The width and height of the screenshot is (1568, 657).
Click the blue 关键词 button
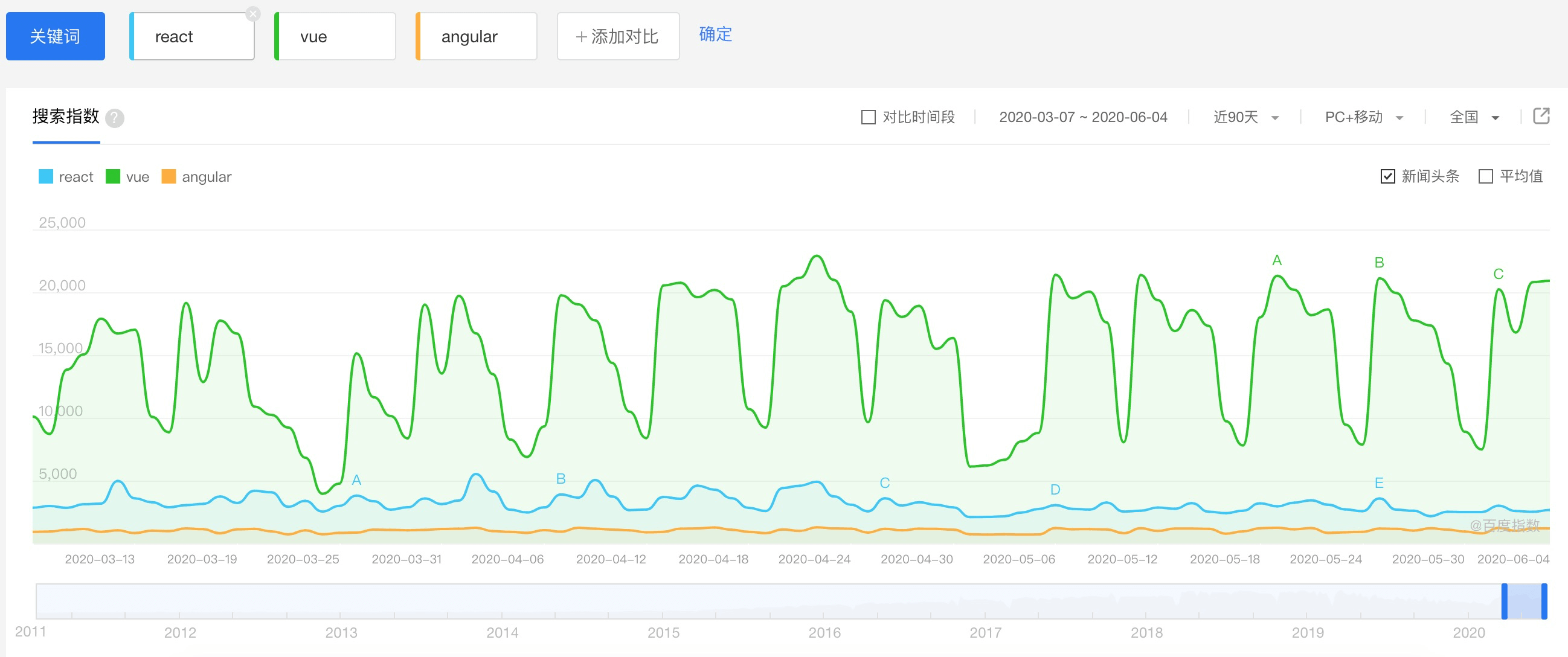56,36
